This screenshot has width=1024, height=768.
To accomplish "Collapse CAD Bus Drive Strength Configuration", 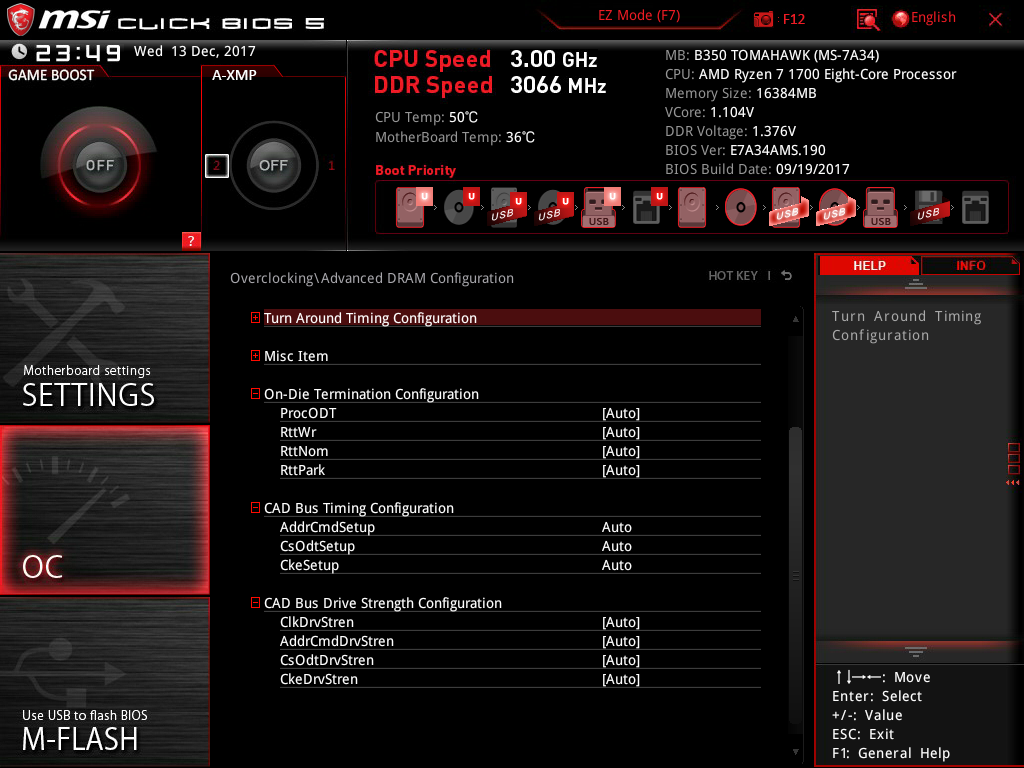I will tap(255, 602).
